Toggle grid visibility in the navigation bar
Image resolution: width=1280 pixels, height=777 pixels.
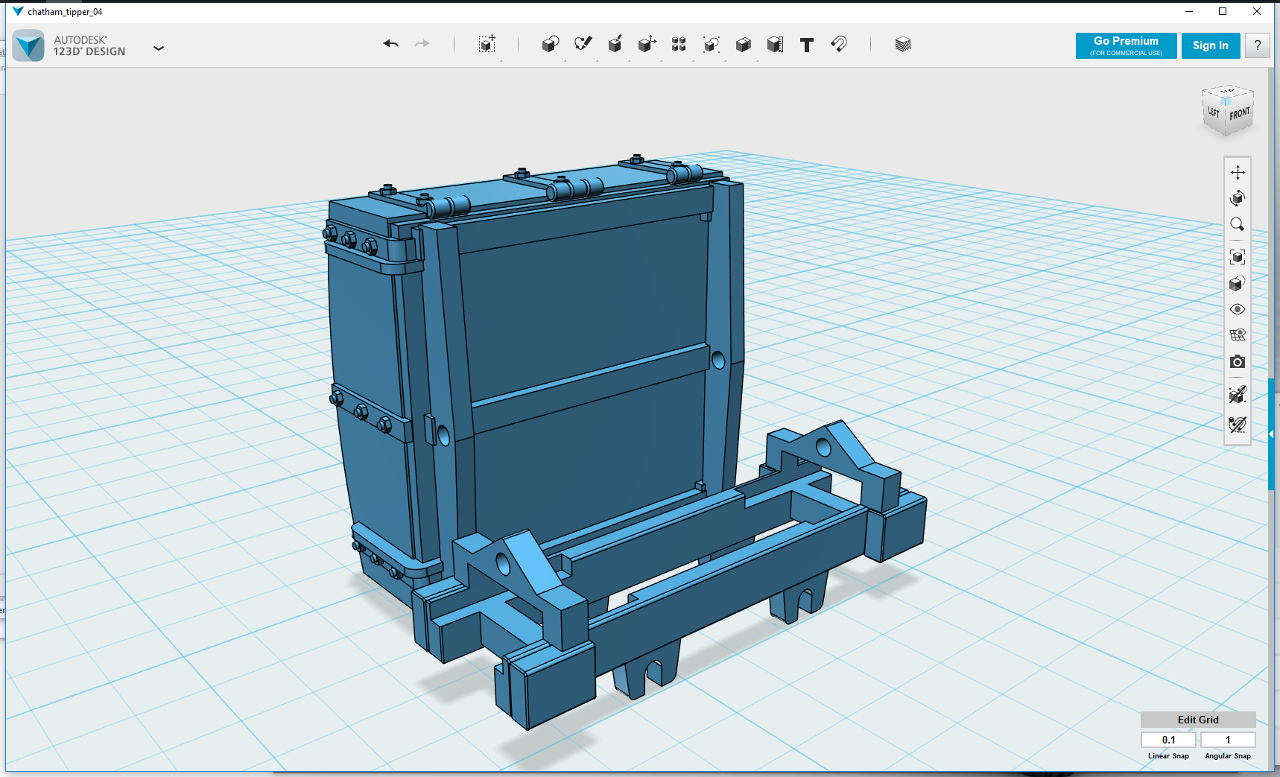(x=1238, y=336)
